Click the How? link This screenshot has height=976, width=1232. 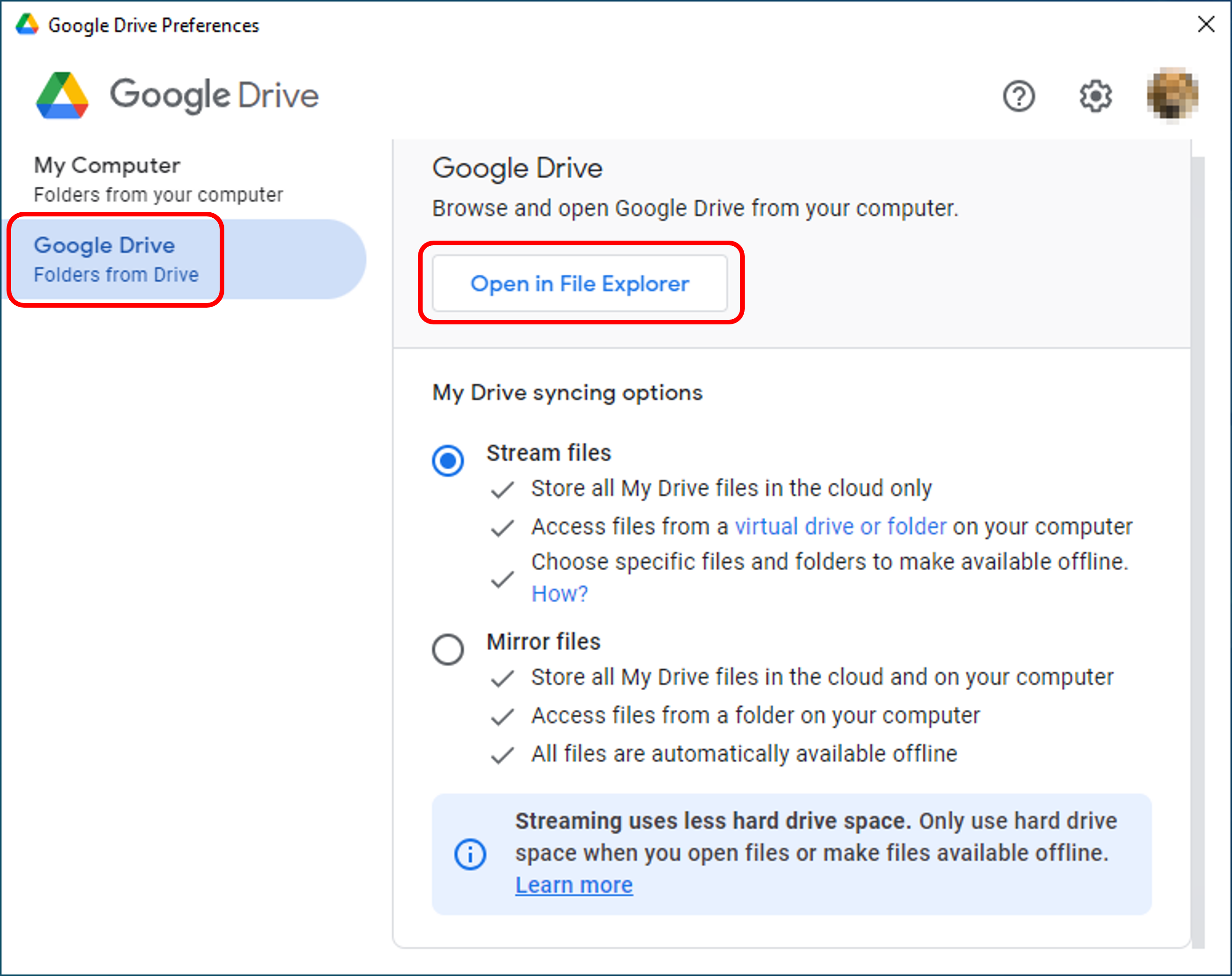559,594
